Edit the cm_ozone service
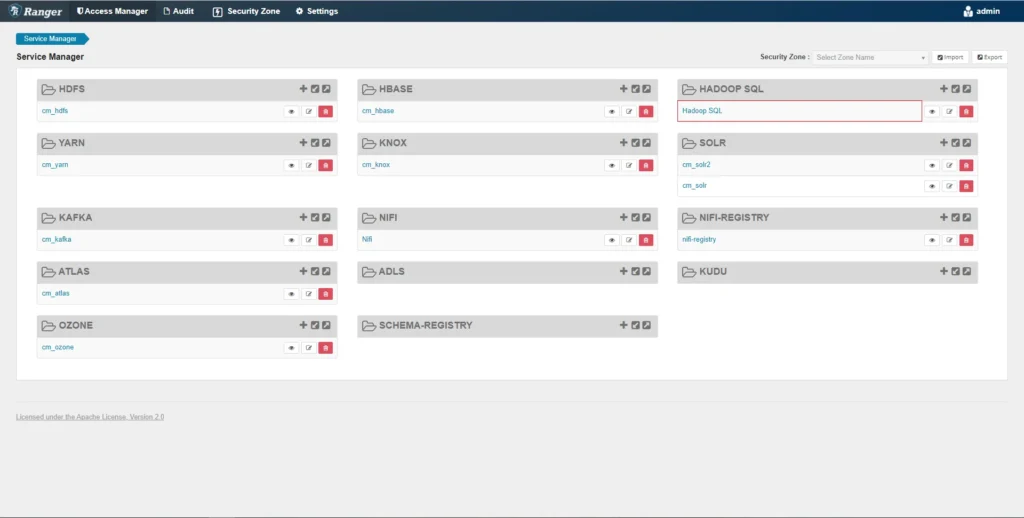This screenshot has height=518, width=1024. [x=309, y=348]
